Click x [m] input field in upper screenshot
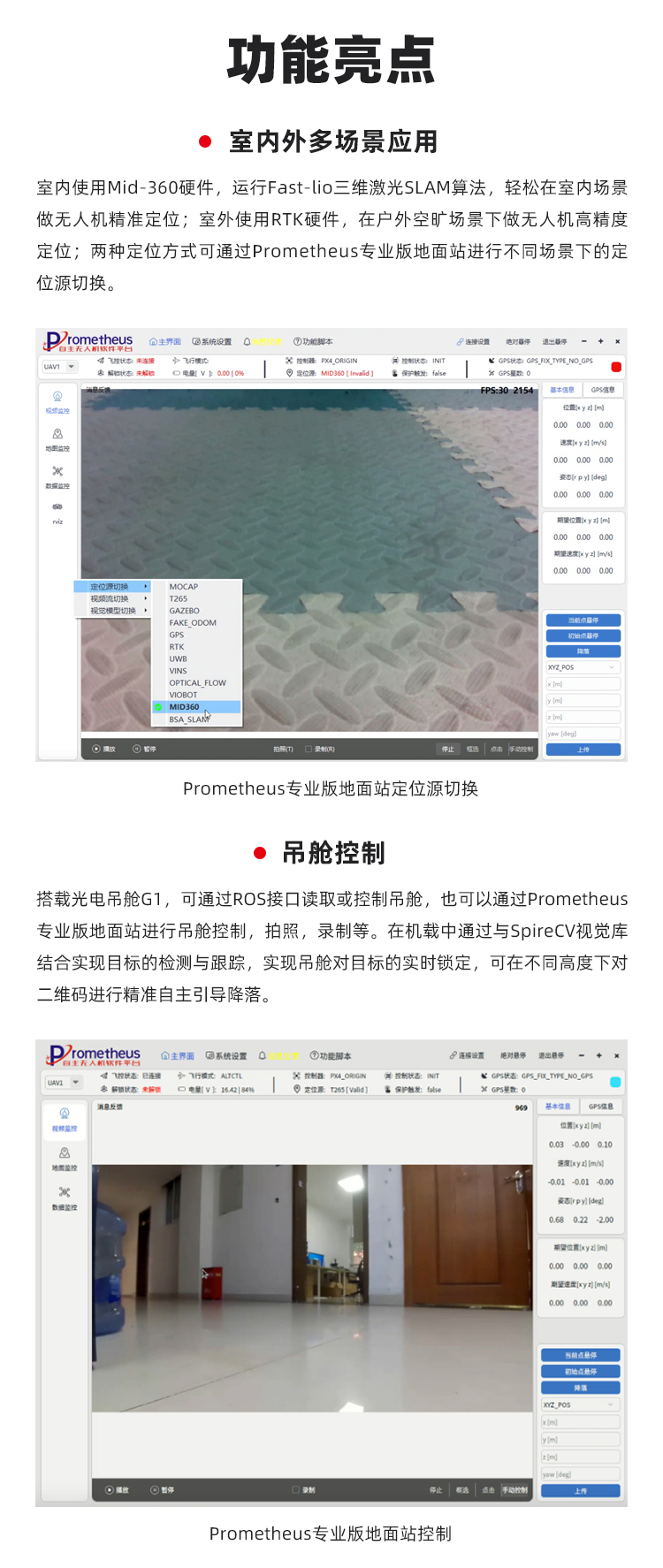Image resolution: width=663 pixels, height=1568 pixels. coord(583,684)
